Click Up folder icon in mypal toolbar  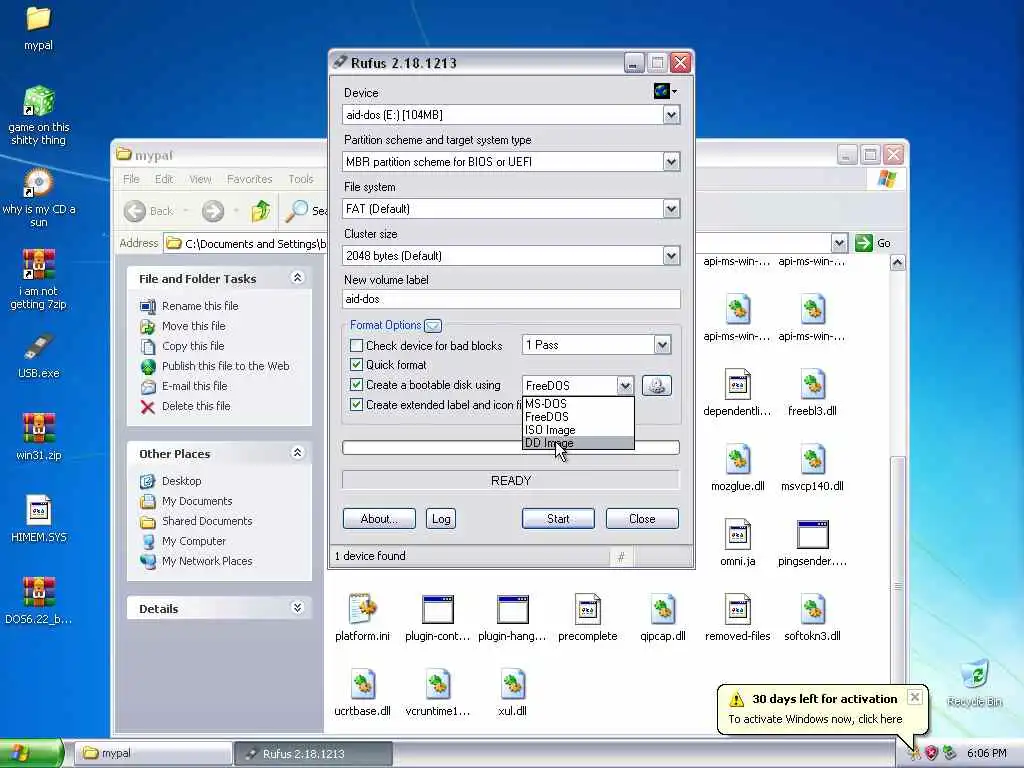[x=261, y=210]
